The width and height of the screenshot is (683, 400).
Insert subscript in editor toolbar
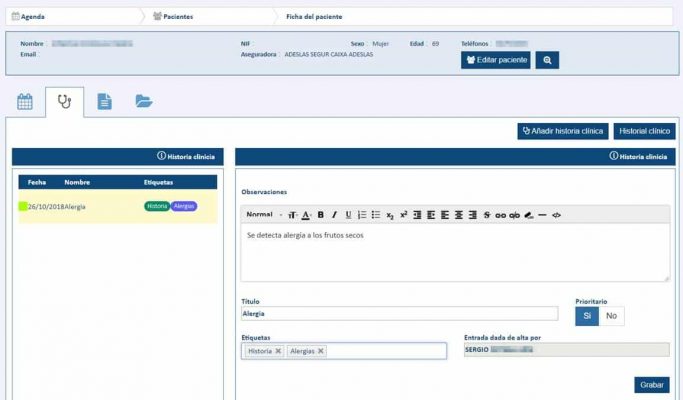tap(390, 215)
